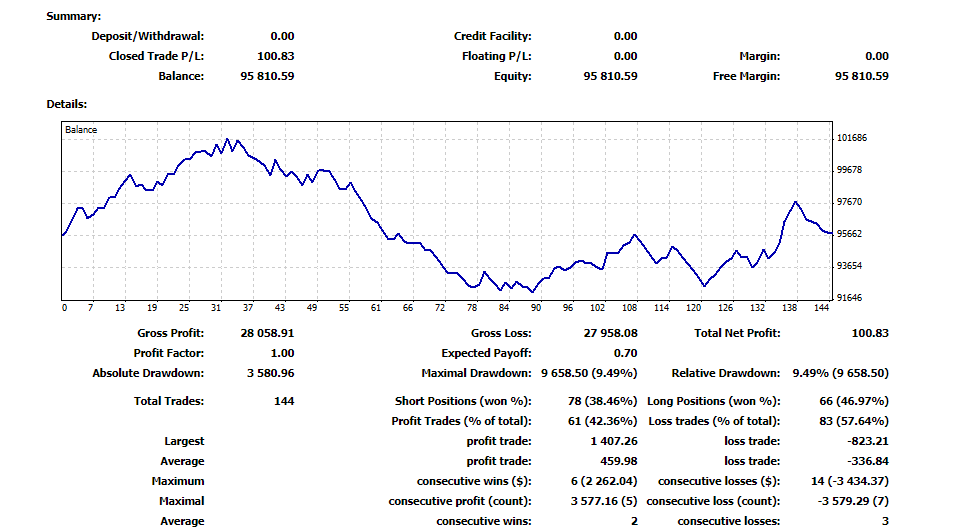Click the Credit Facility label

pyautogui.click(x=492, y=36)
